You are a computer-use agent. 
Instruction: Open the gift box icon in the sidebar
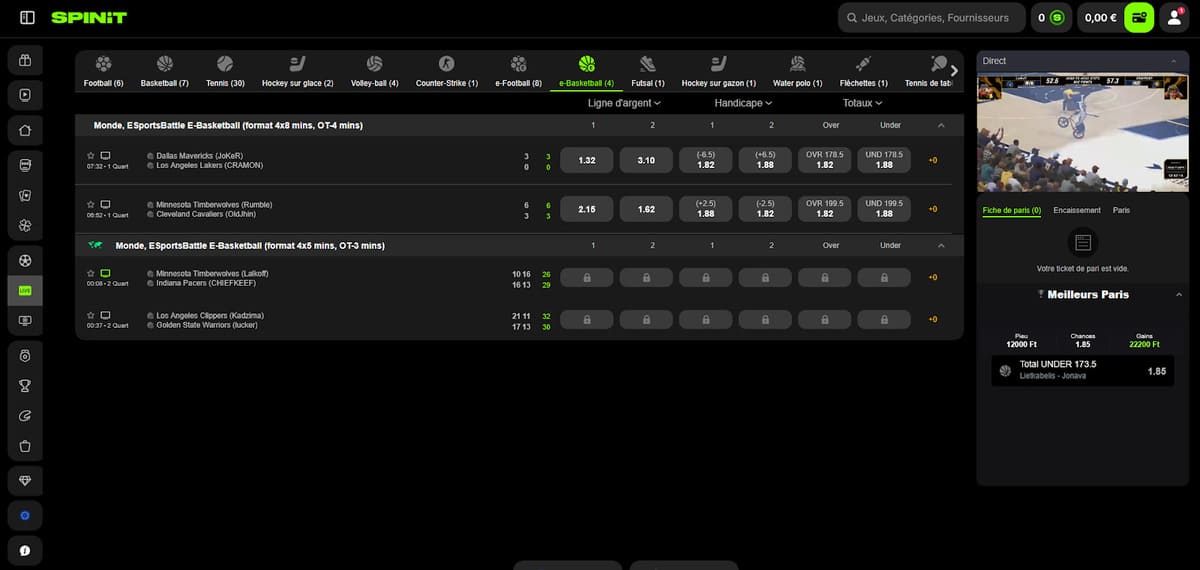(25, 61)
